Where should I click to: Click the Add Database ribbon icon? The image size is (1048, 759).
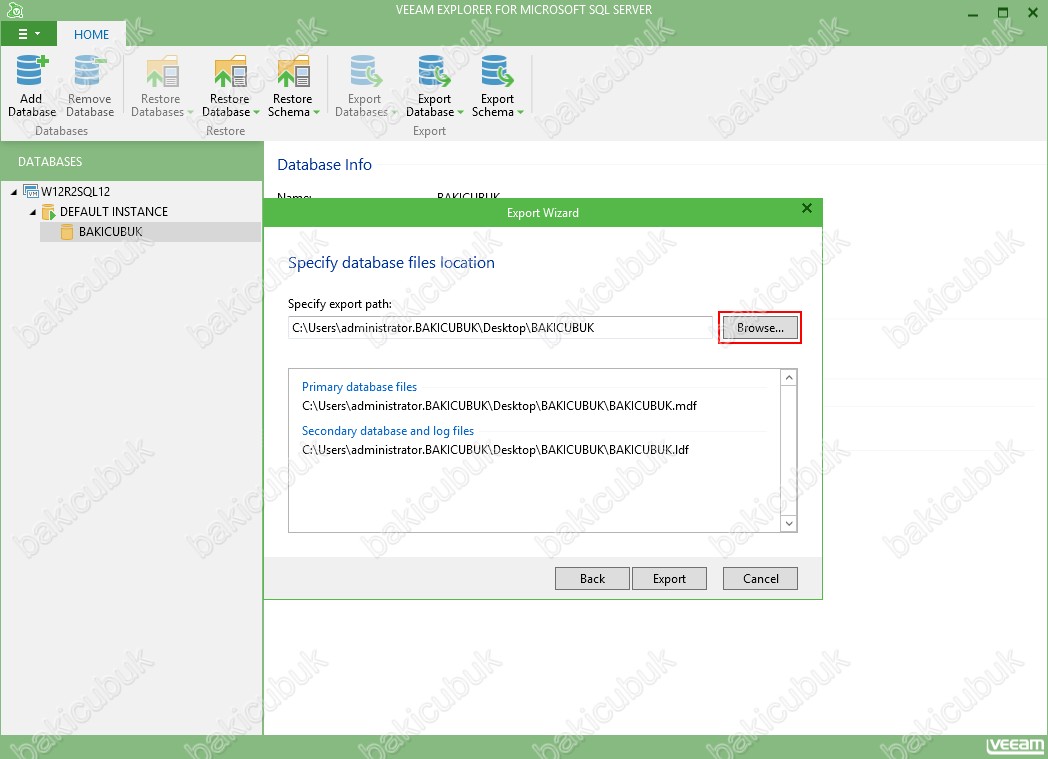31,71
